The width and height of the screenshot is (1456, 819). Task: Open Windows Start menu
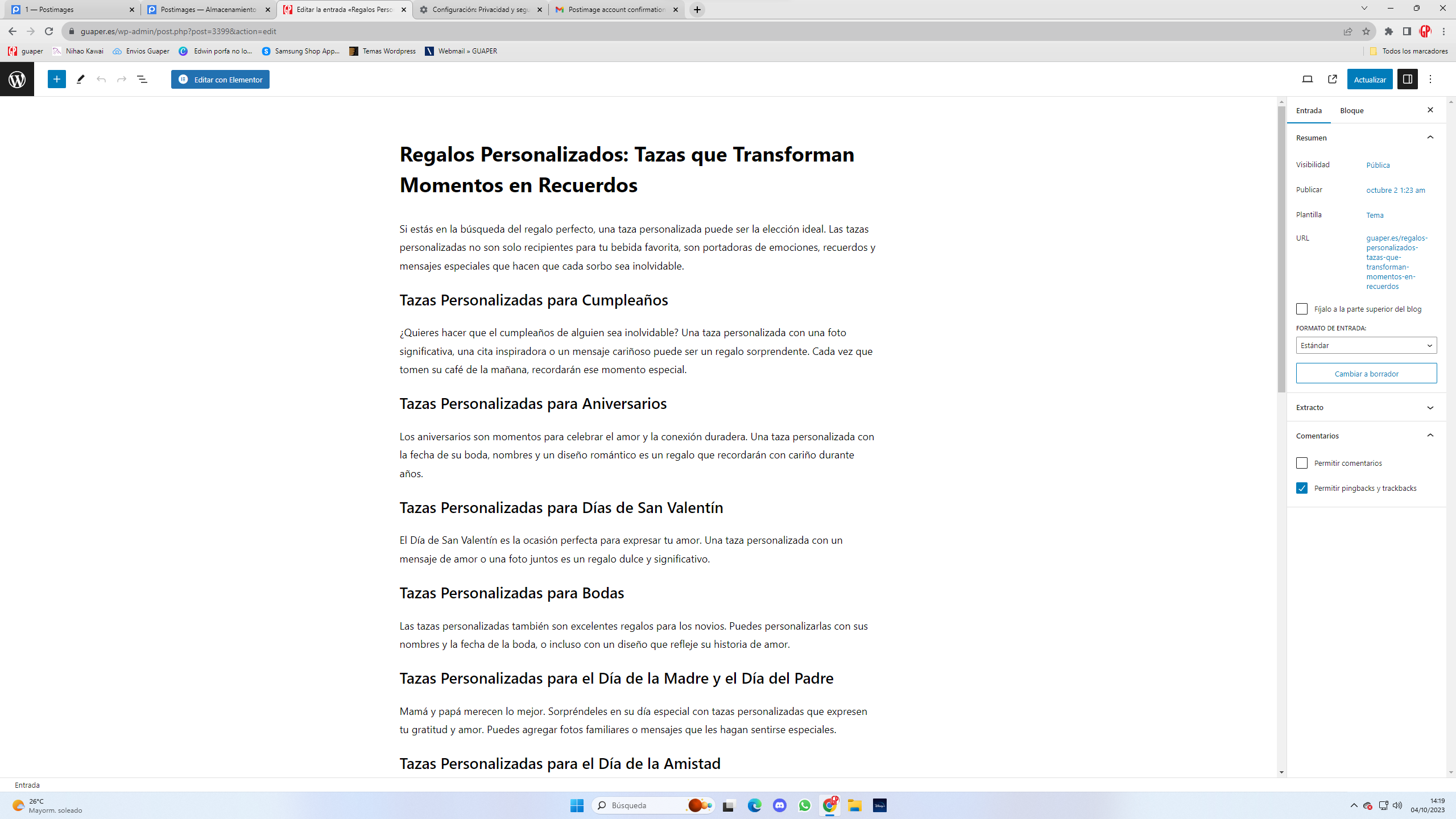577,805
